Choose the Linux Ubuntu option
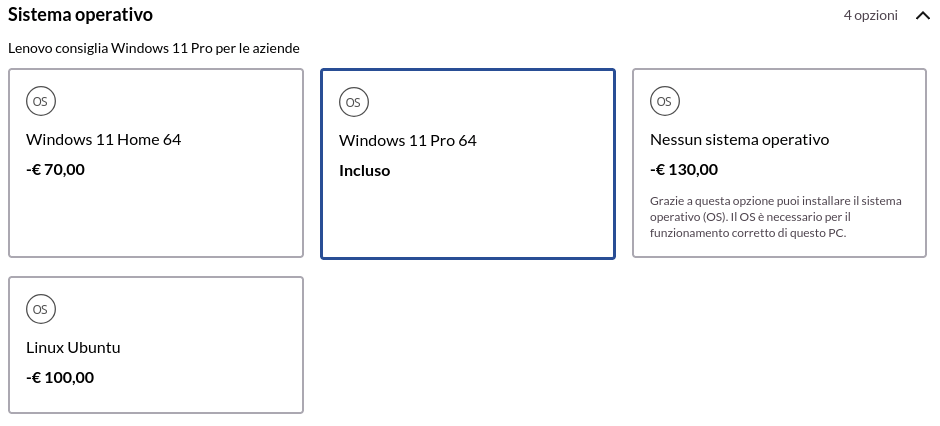The width and height of the screenshot is (940, 426). pos(156,345)
